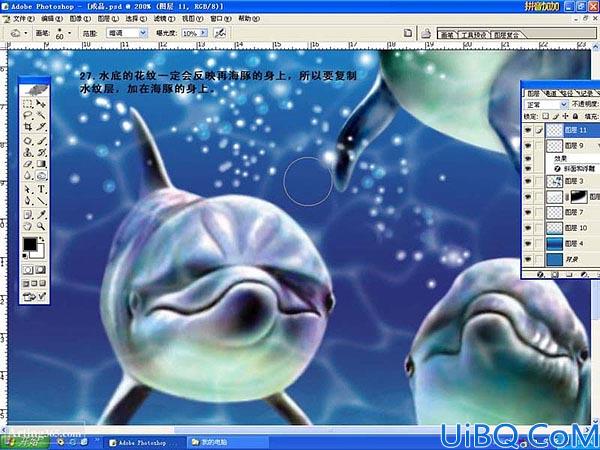Viewport: 600px width, 450px height.
Task: Select the Path Selection tool
Action: pyautogui.click(x=28, y=189)
